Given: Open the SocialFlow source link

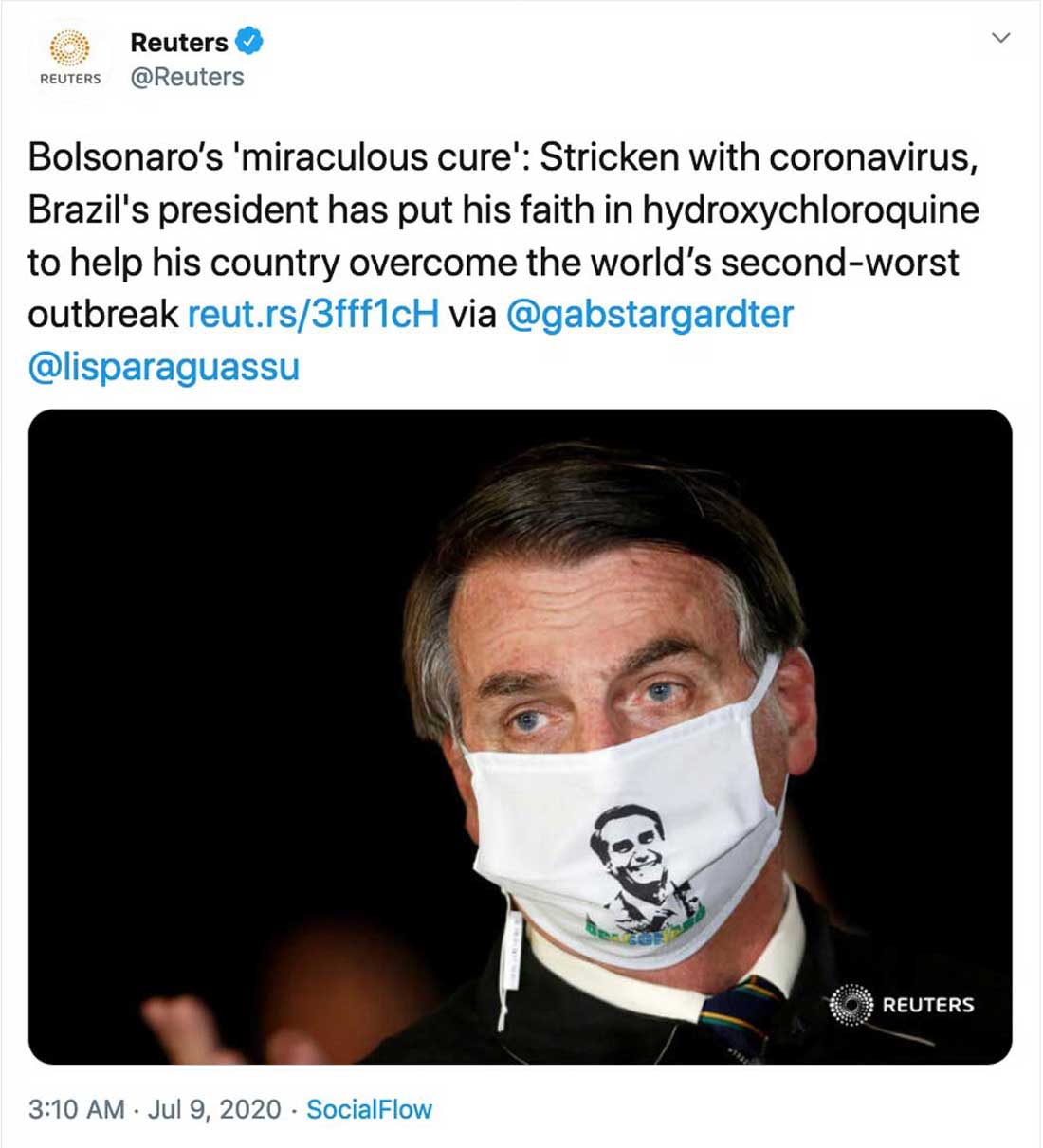Looking at the screenshot, I should pyautogui.click(x=369, y=1109).
